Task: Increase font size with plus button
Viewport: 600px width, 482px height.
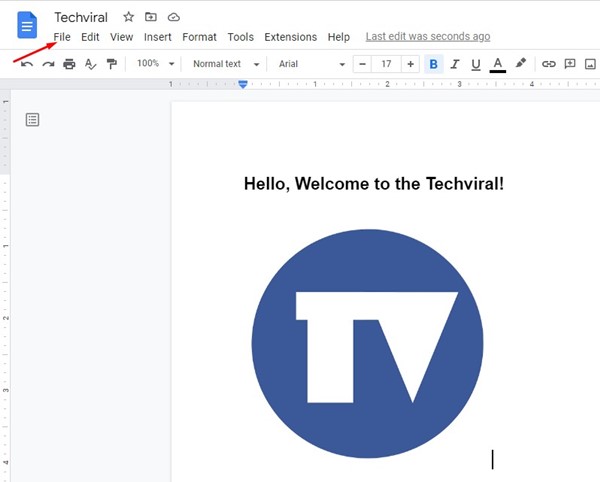Action: click(x=410, y=64)
